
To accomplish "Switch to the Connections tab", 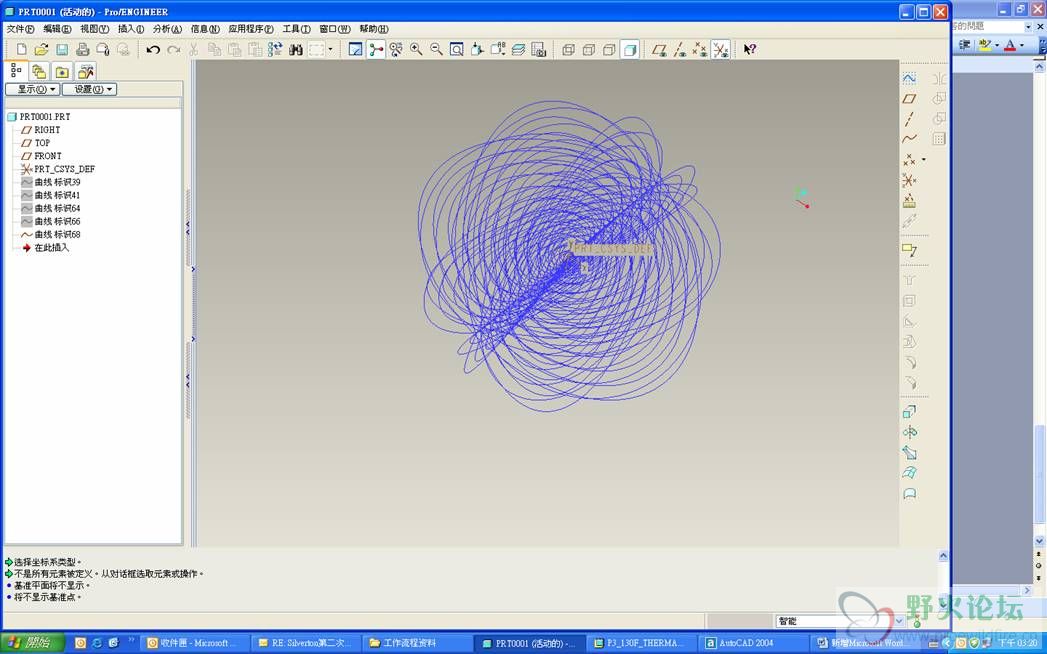I will point(85,71).
